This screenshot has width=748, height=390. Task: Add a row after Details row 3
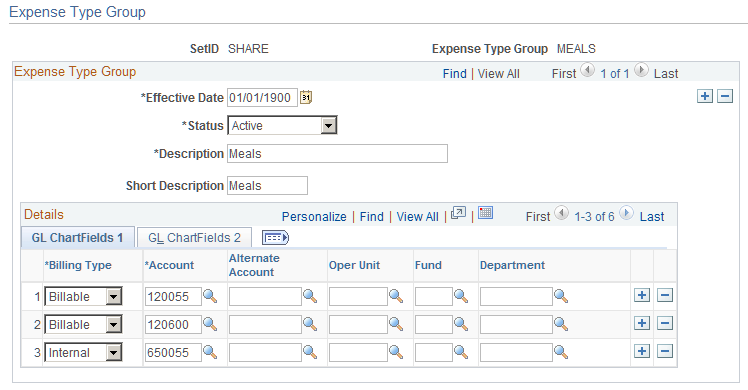tap(642, 351)
